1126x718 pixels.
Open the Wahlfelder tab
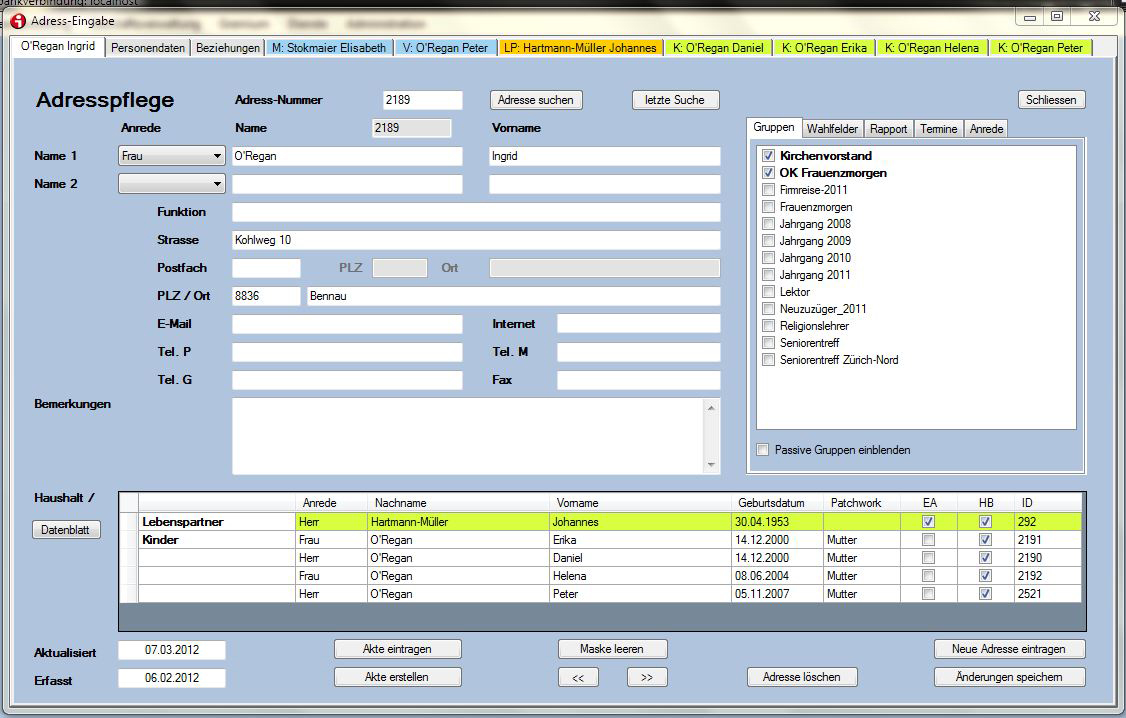pyautogui.click(x=832, y=129)
